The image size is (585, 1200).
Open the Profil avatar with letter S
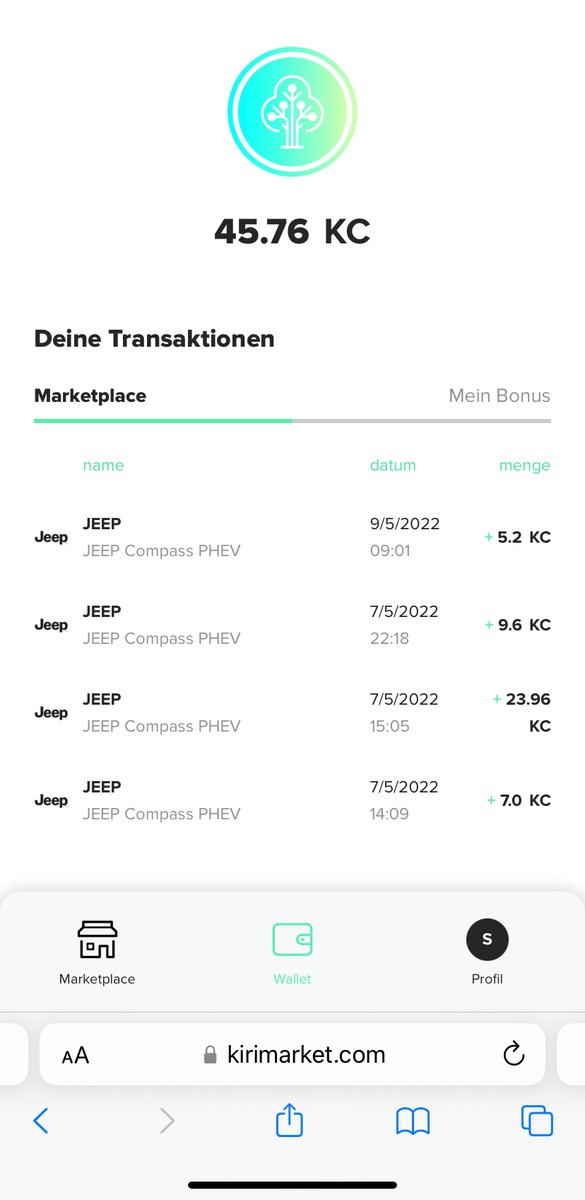[x=487, y=939]
